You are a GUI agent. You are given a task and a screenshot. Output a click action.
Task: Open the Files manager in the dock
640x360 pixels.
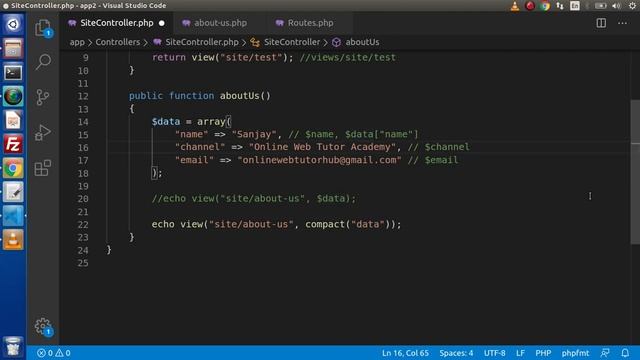click(x=13, y=49)
